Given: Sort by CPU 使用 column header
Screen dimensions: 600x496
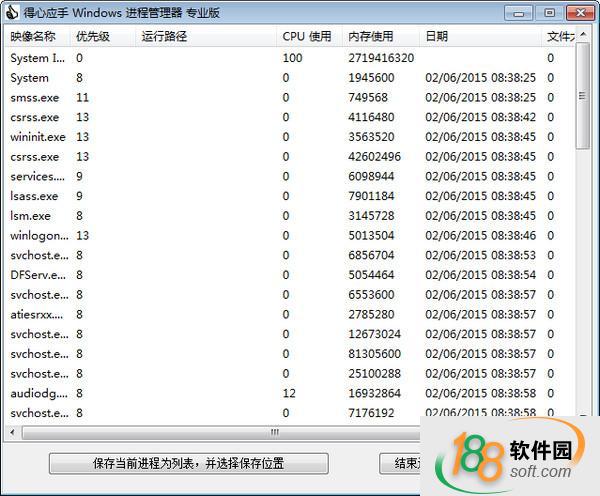Looking at the screenshot, I should pos(308,37).
